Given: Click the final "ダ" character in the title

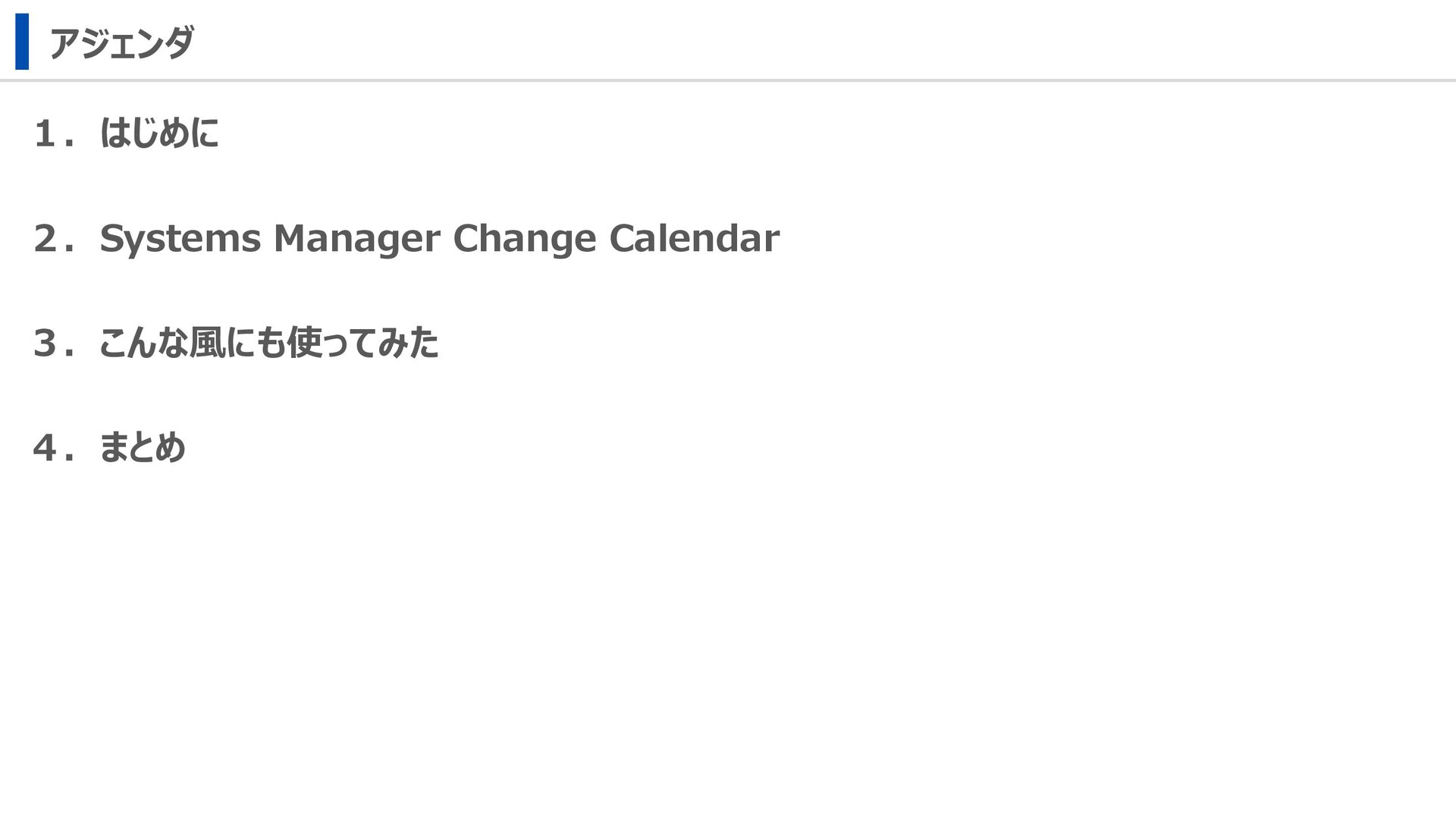Looking at the screenshot, I should [x=179, y=43].
